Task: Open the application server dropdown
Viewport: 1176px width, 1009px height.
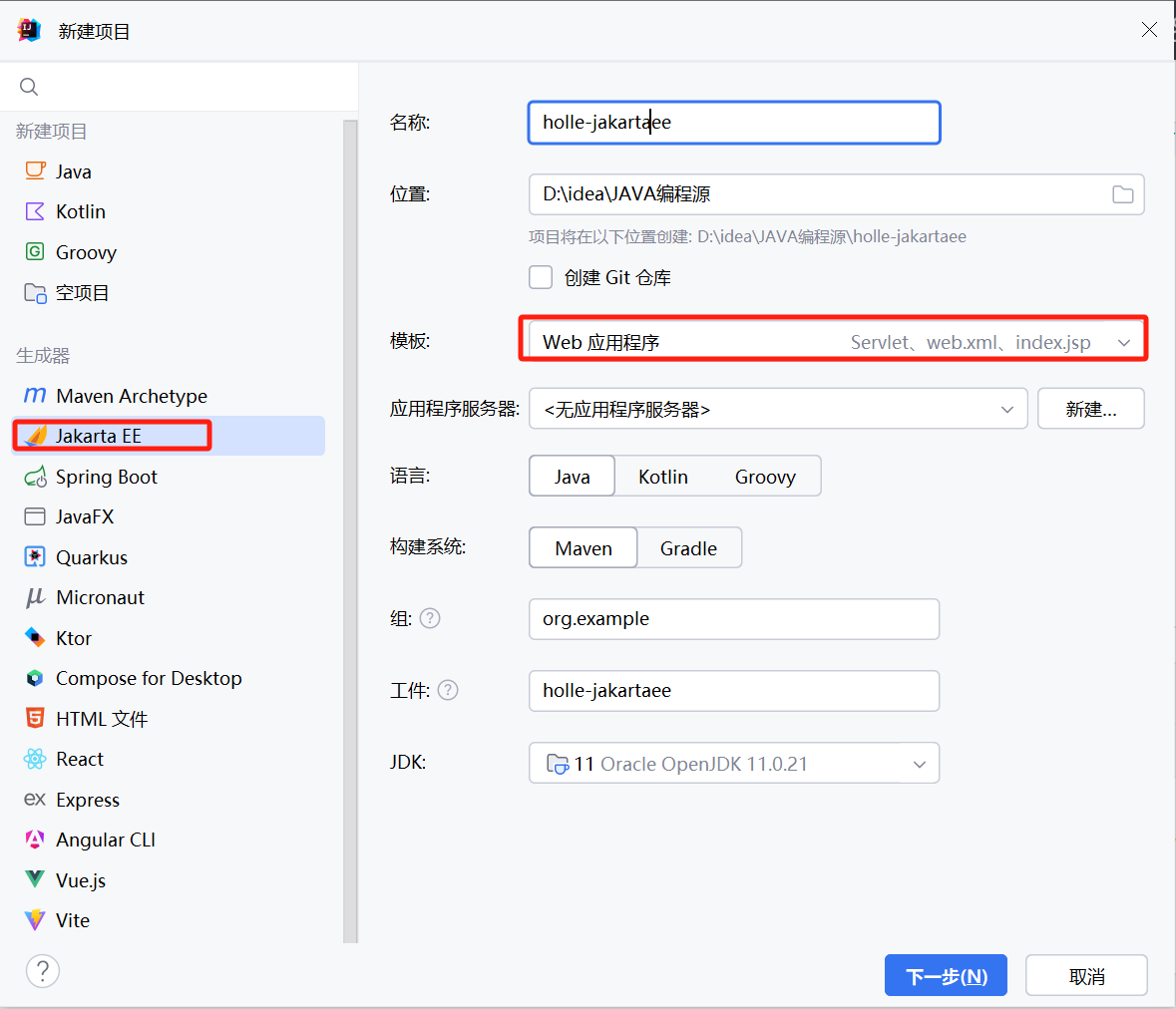Action: (x=1006, y=409)
